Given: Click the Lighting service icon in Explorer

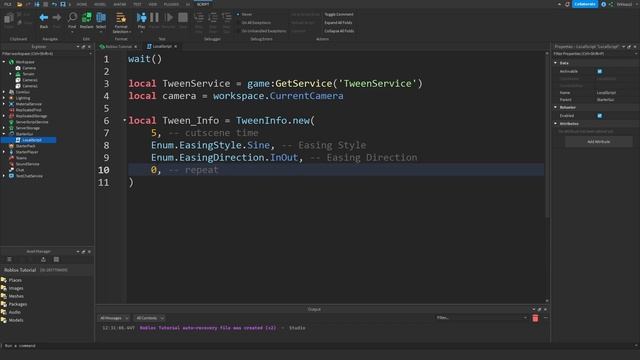Looking at the screenshot, I should tap(11, 98).
